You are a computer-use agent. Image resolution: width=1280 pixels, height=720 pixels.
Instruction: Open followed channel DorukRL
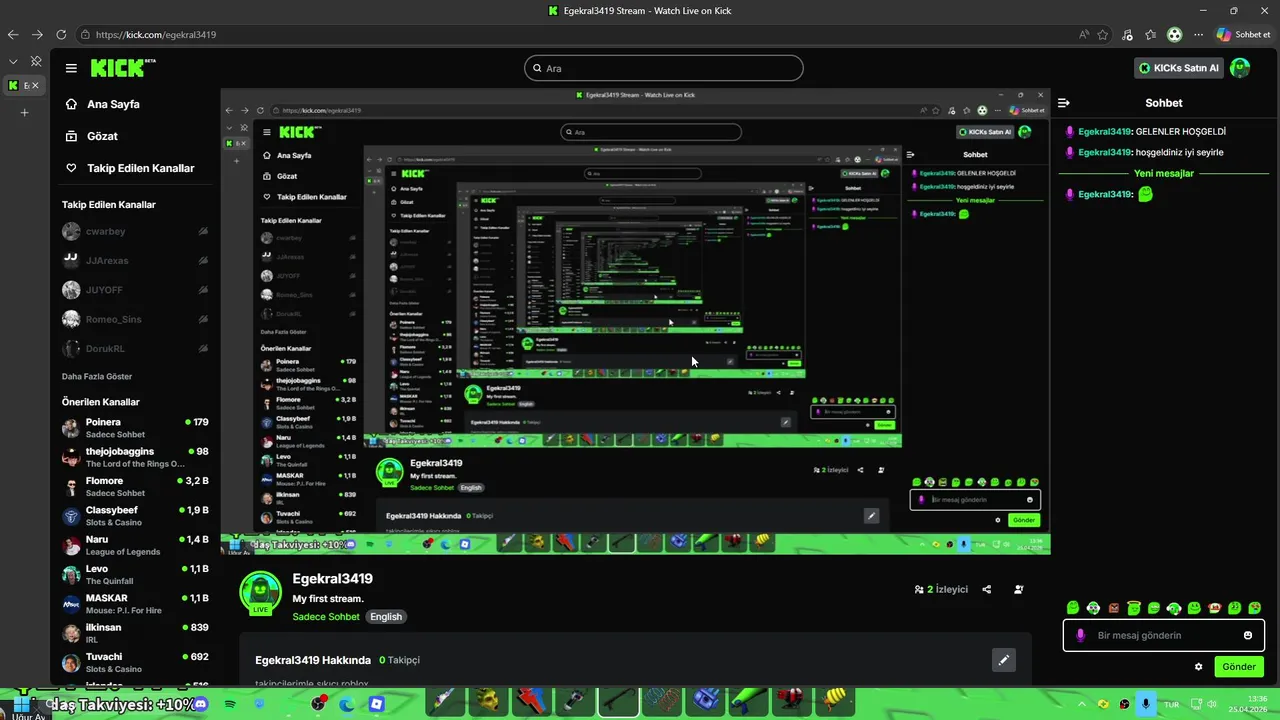tap(135, 349)
